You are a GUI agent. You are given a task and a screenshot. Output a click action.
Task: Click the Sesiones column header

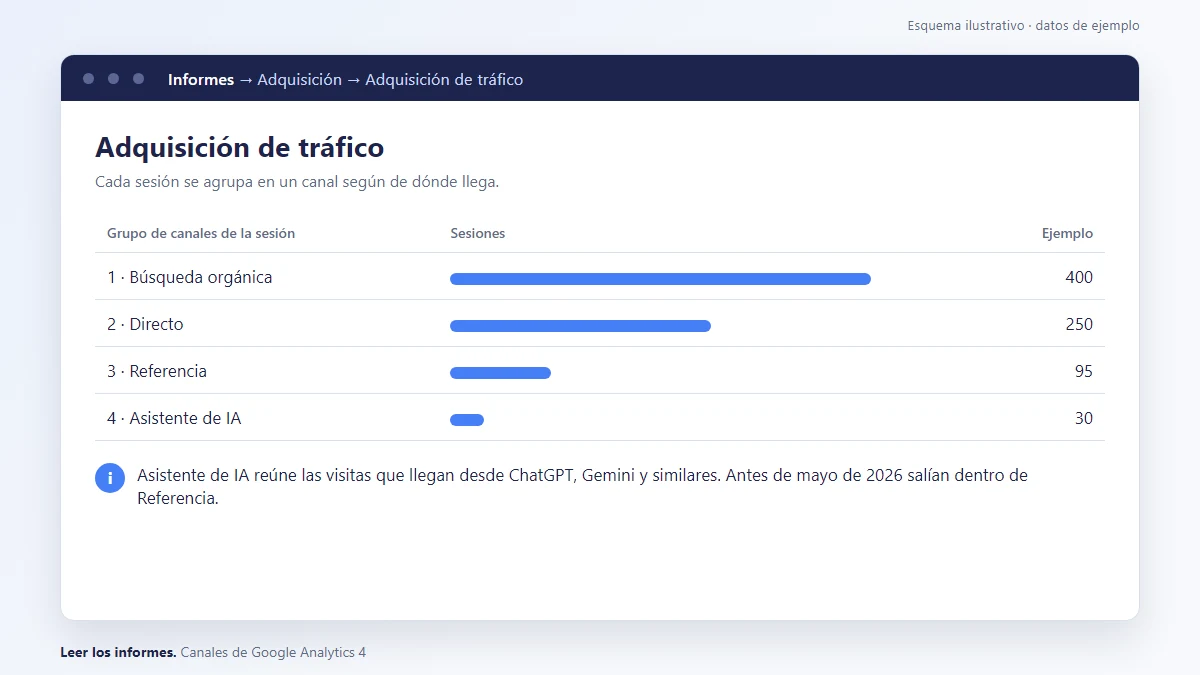point(478,233)
